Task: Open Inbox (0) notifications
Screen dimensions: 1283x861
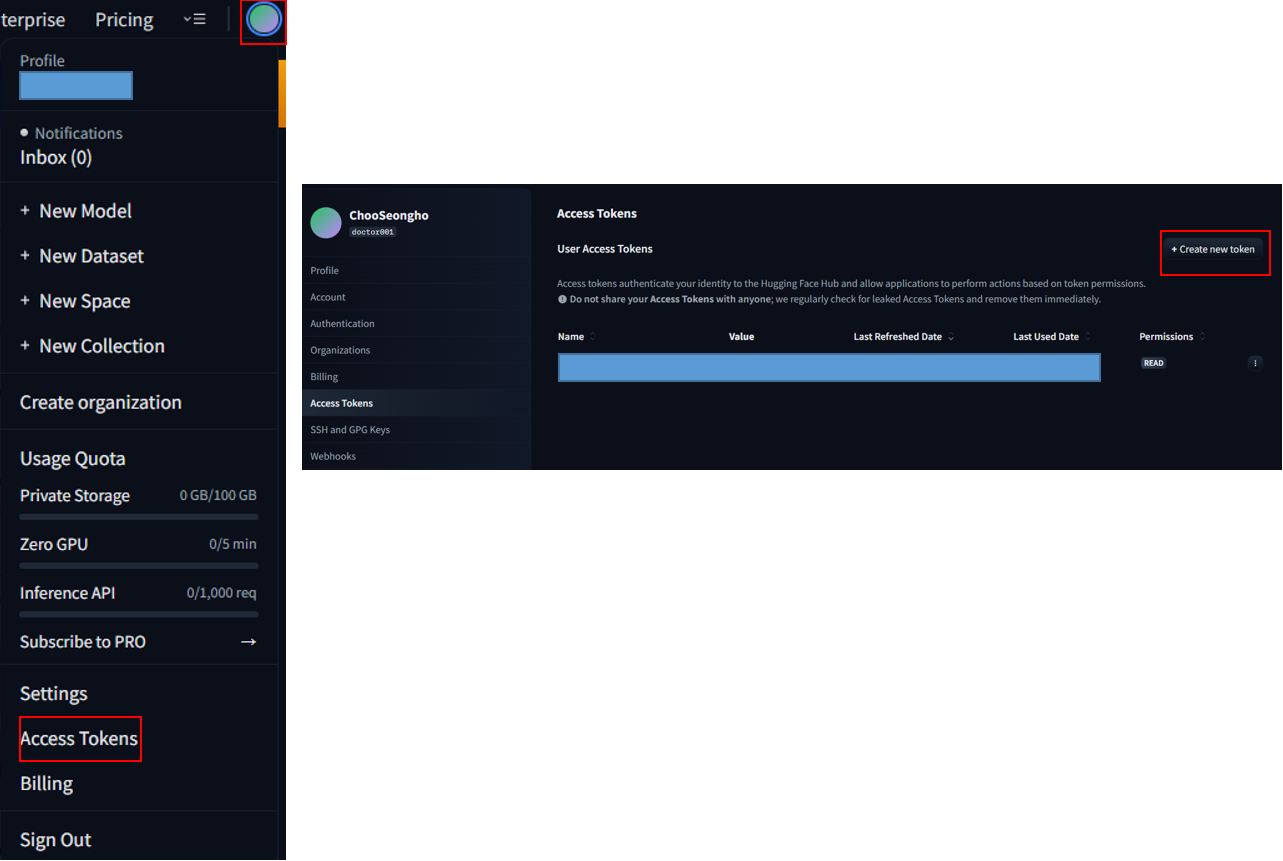Action: point(56,157)
